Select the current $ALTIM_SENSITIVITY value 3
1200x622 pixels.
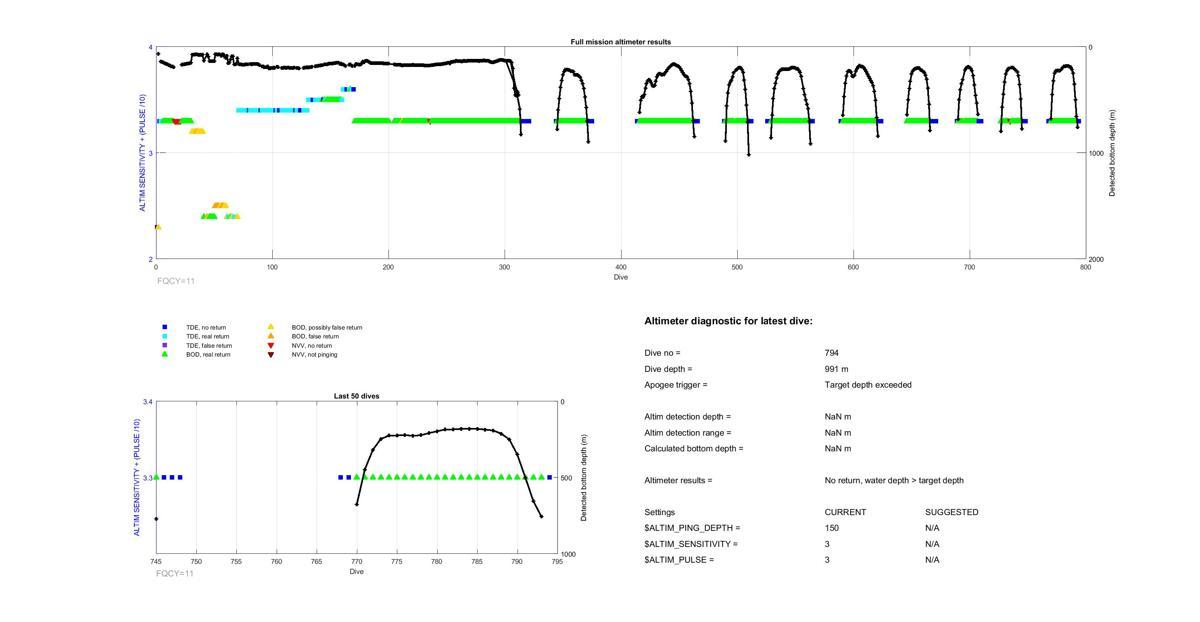[828, 544]
